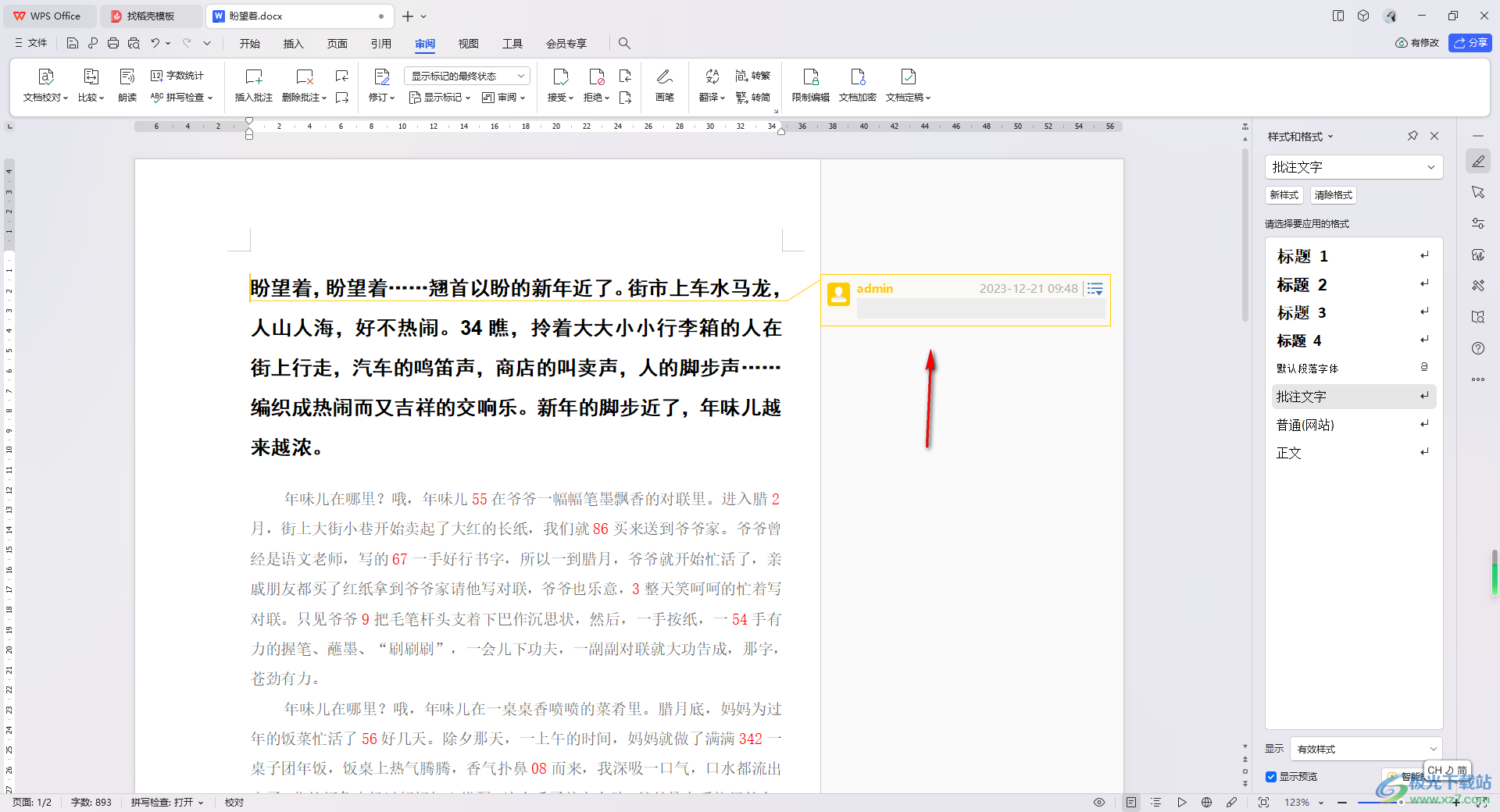Screen dimensions: 1500x812
Task: Click the undo icon
Action: [155, 43]
